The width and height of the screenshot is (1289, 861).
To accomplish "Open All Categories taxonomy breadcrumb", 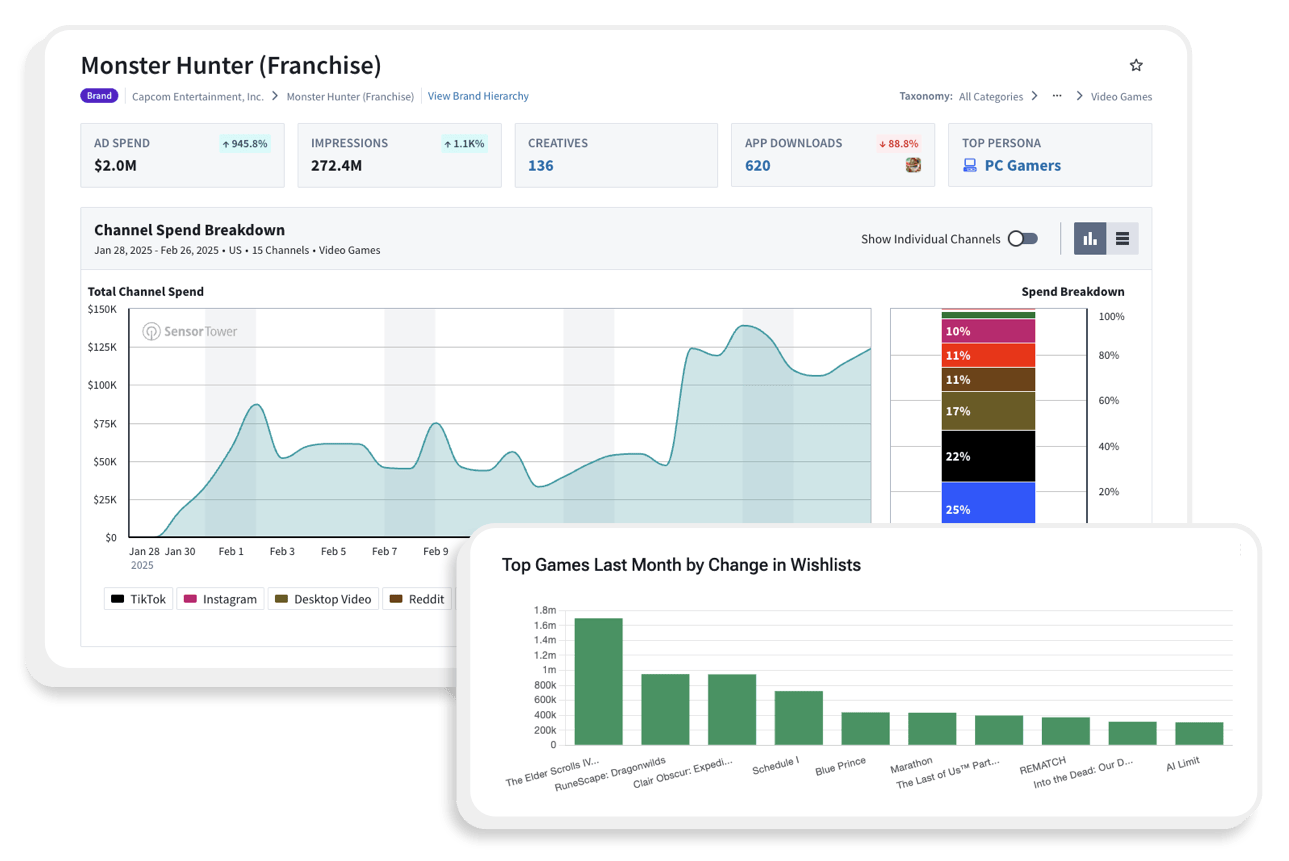I will [x=990, y=97].
